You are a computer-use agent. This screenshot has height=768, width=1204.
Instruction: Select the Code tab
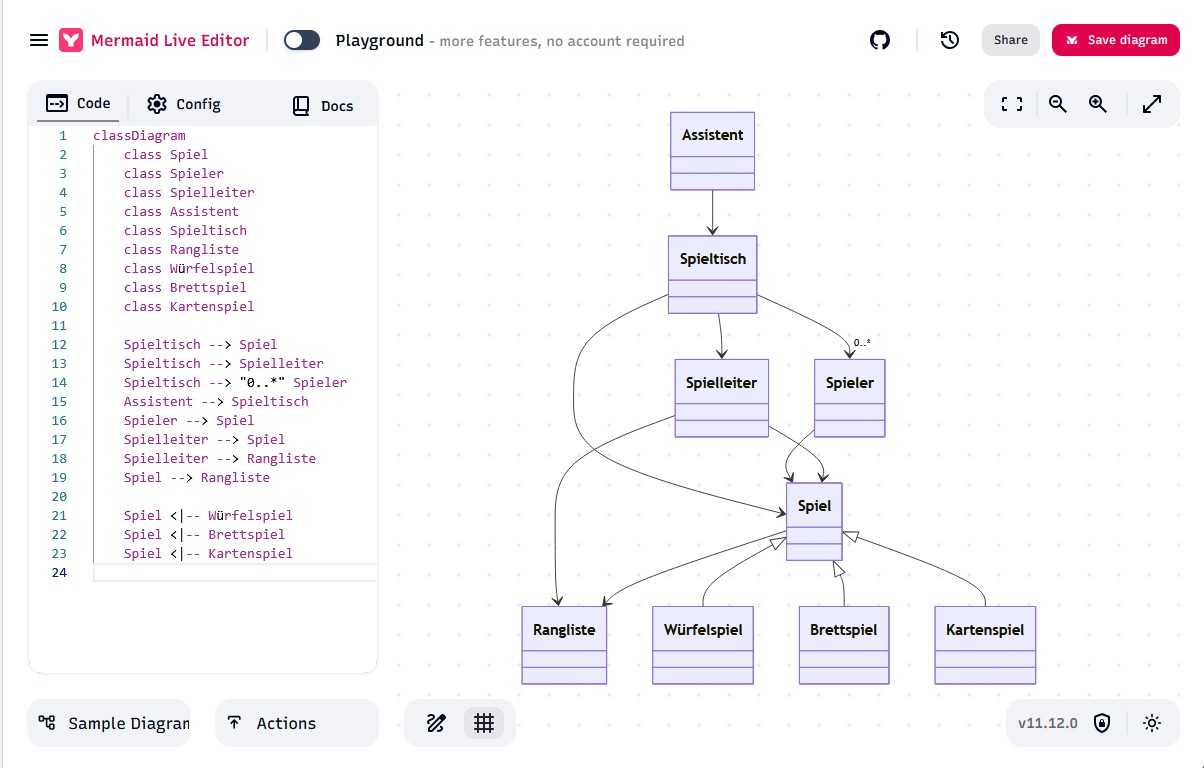79,103
